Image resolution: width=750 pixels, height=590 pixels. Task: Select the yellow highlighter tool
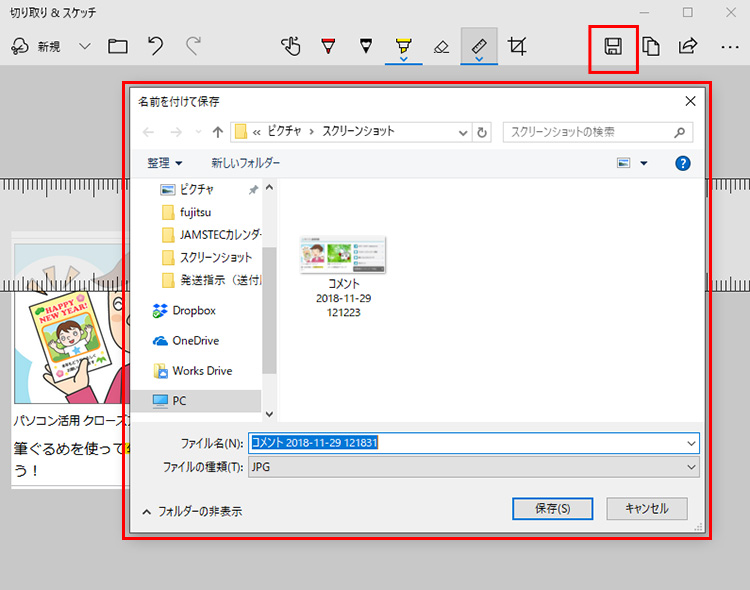(403, 46)
